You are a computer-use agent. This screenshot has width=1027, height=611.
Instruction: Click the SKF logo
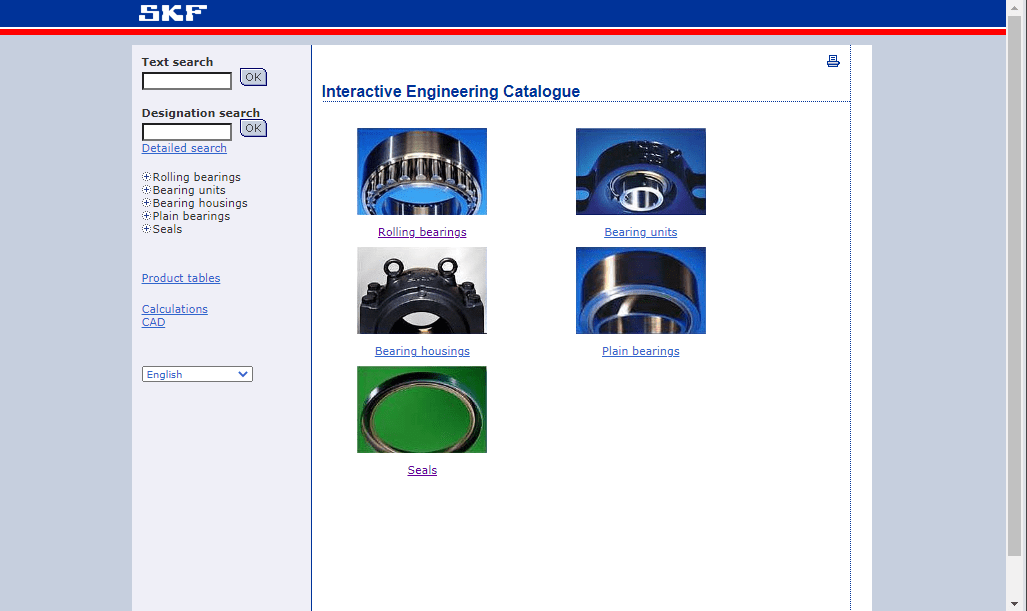click(x=173, y=13)
